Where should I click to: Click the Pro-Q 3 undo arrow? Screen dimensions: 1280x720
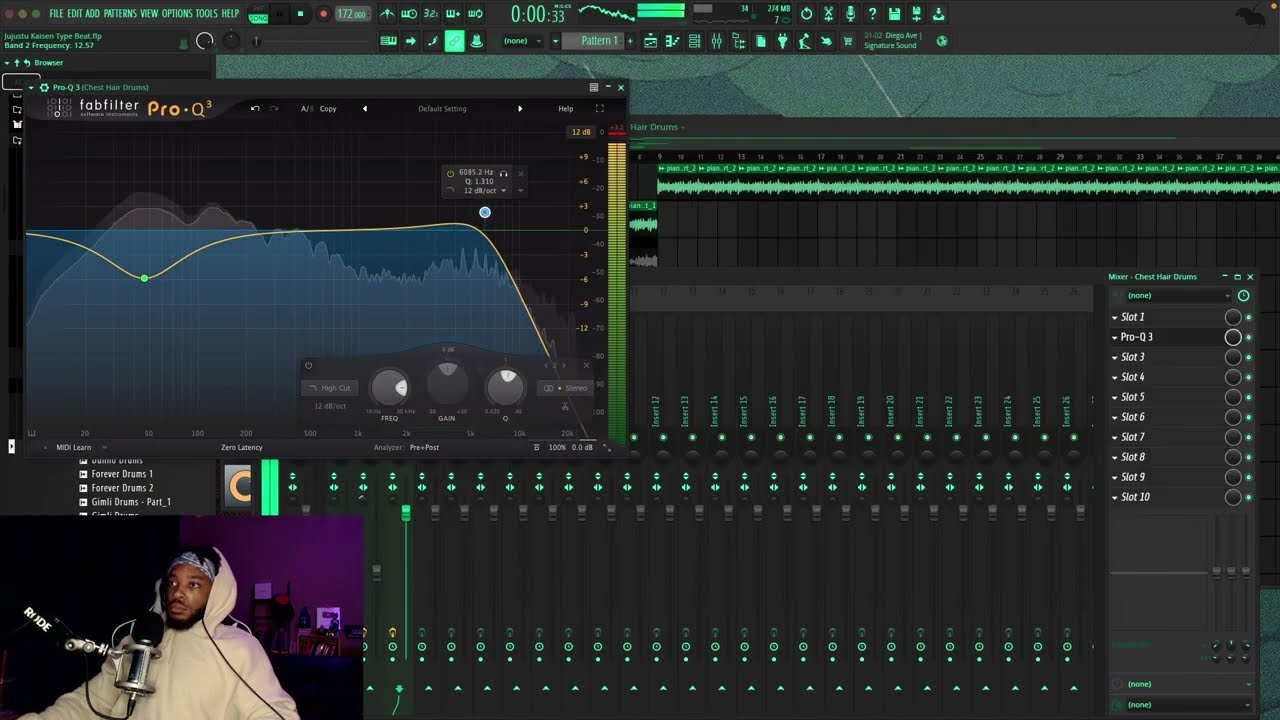pos(255,108)
